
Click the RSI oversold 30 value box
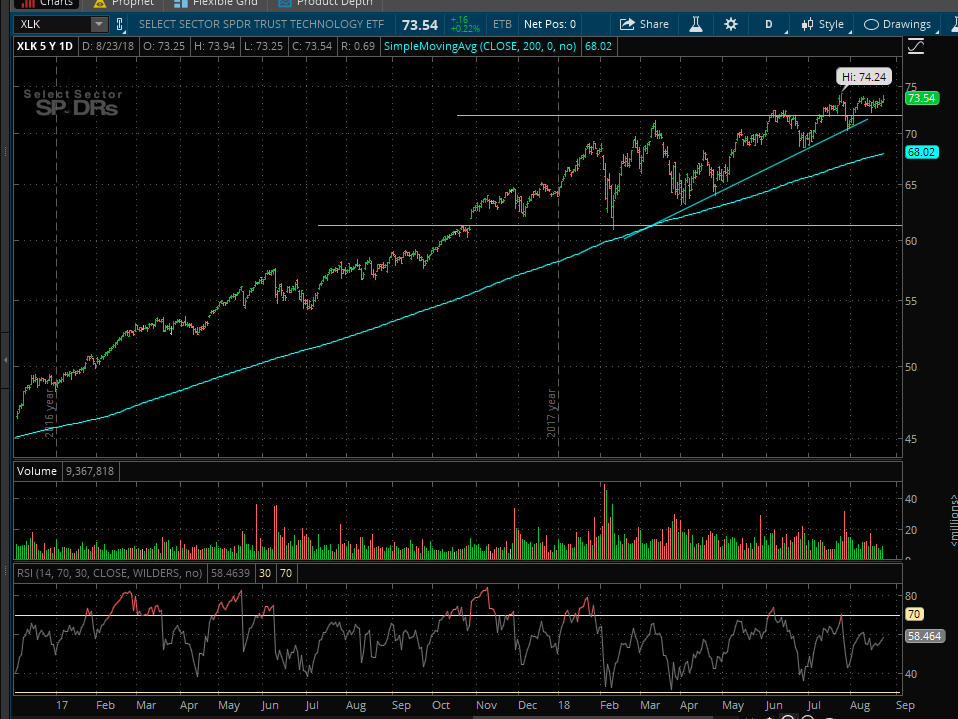(265, 573)
